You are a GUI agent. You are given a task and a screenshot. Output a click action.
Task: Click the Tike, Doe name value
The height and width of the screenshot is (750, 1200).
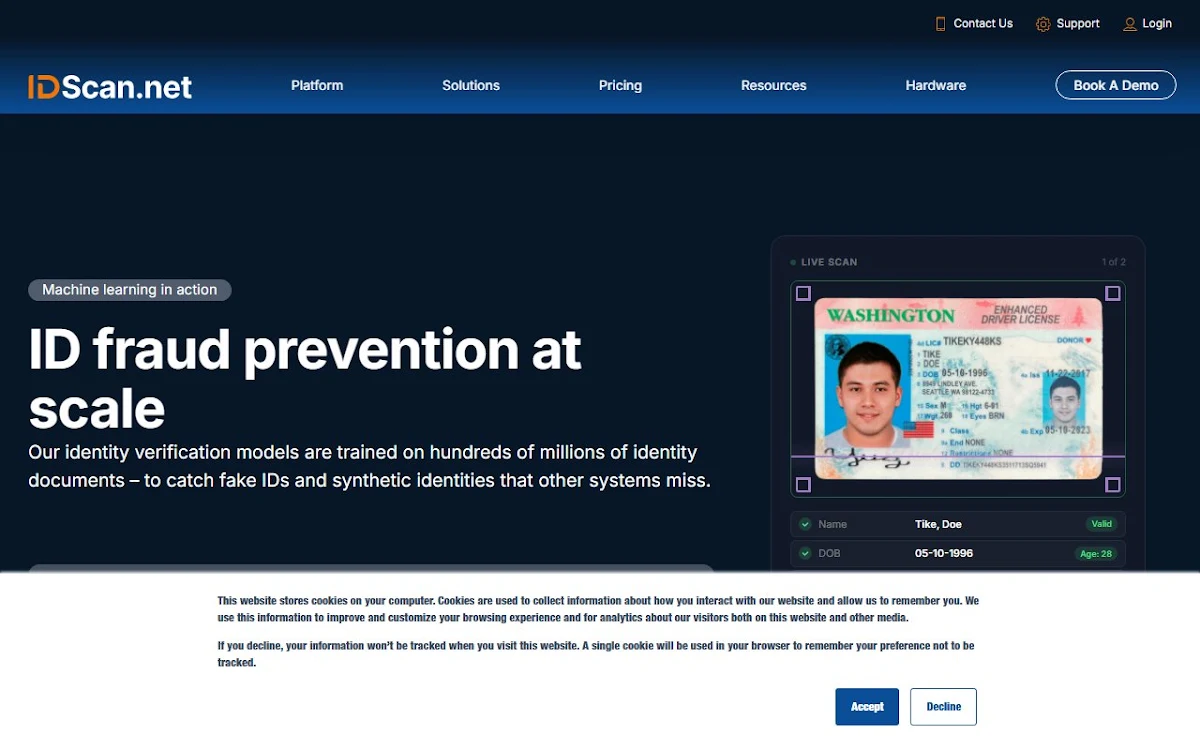point(938,524)
